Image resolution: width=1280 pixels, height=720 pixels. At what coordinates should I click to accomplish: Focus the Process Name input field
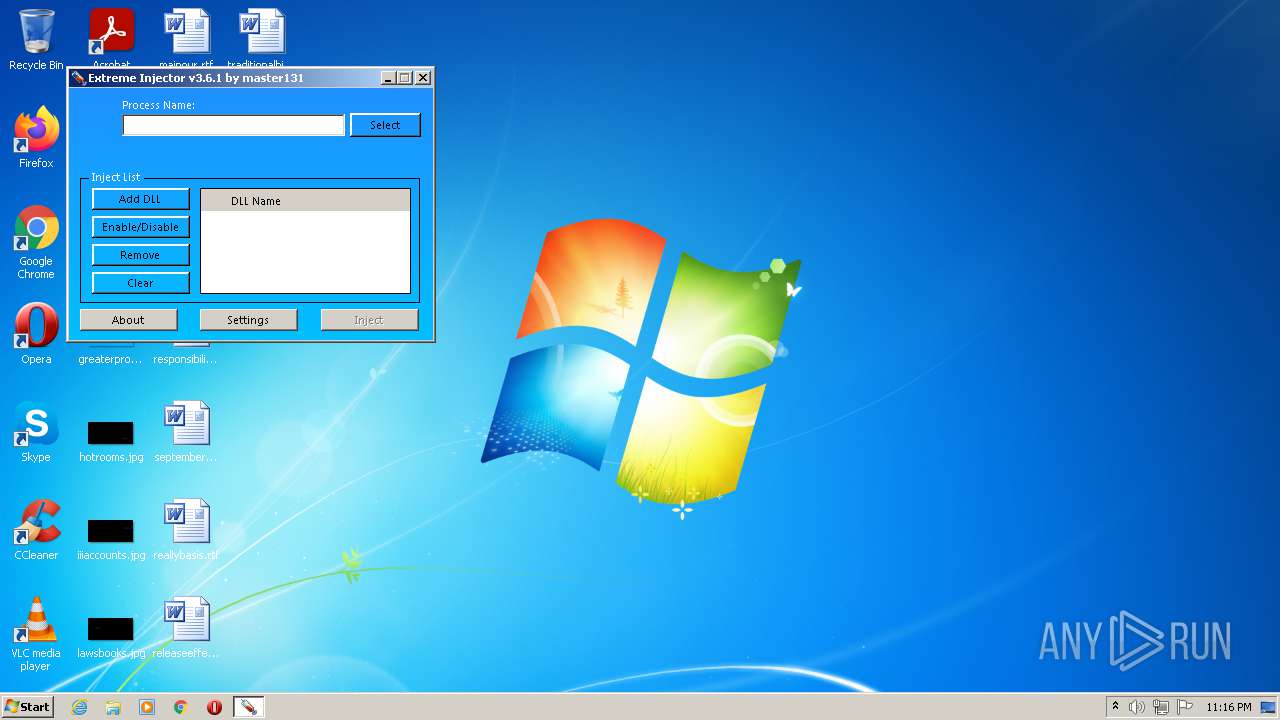pyautogui.click(x=233, y=125)
